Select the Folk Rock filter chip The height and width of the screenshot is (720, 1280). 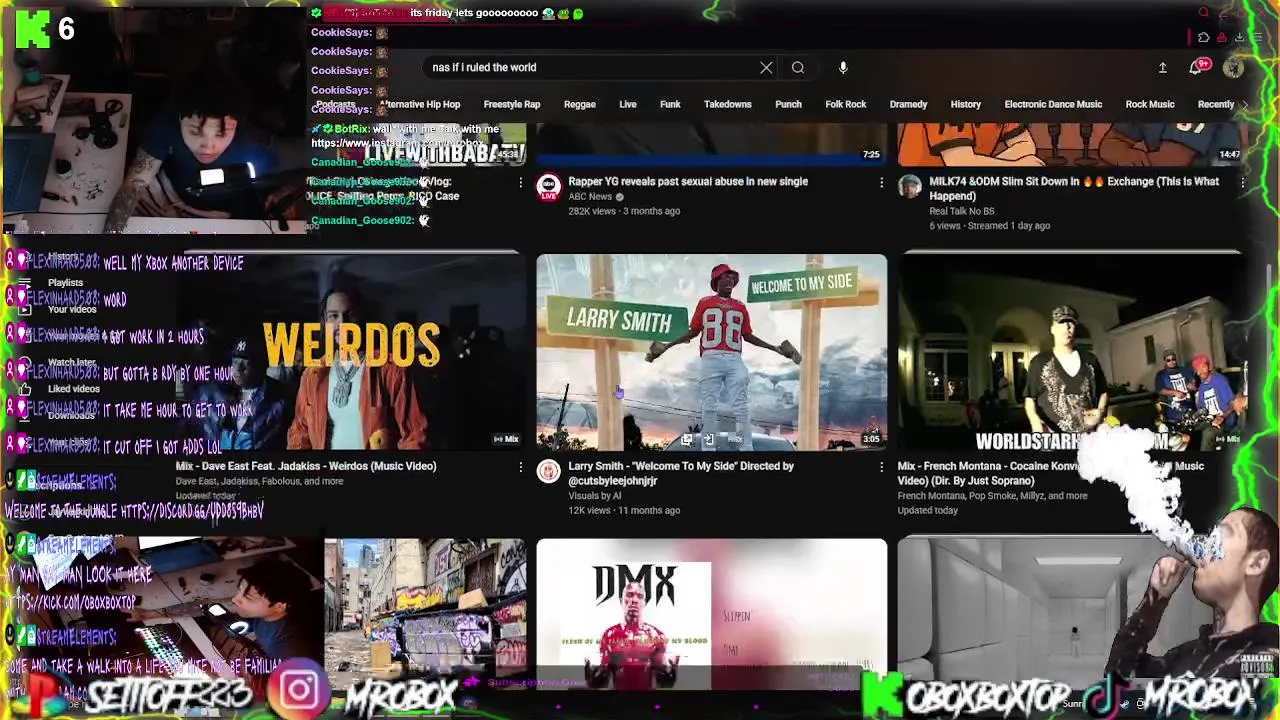pyautogui.click(x=845, y=104)
